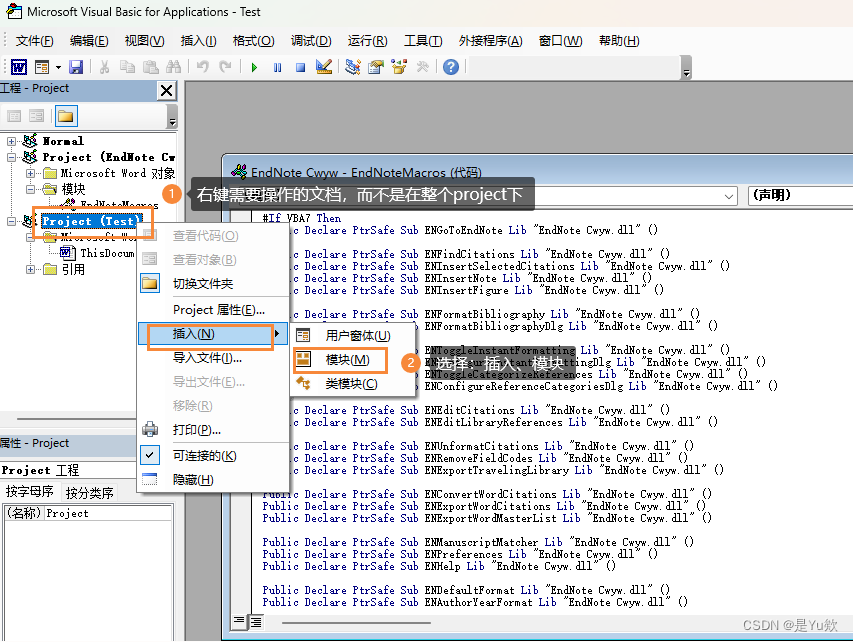Screen dimensions: 853x642
Task: Open the 文件(F) menu
Action: pyautogui.click(x=34, y=41)
